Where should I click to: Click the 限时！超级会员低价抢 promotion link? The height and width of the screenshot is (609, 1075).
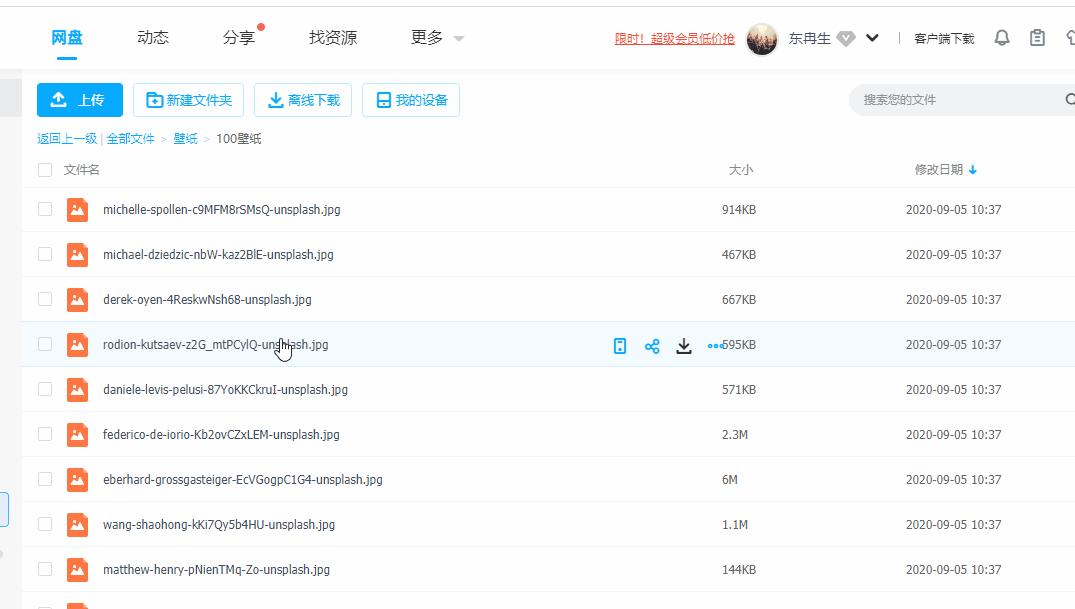[x=675, y=38]
